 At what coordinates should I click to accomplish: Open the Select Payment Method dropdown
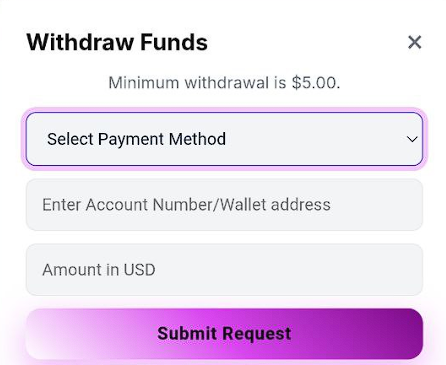click(224, 139)
